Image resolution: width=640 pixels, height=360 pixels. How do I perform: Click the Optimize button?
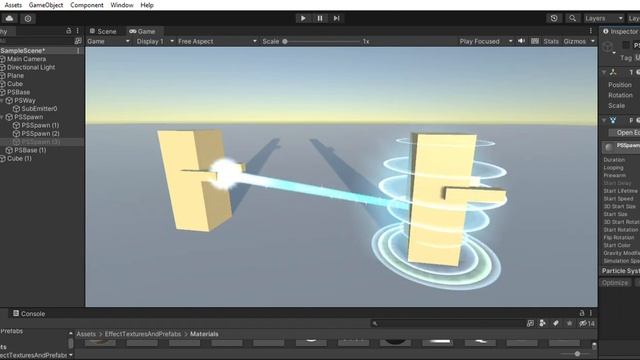pos(615,282)
